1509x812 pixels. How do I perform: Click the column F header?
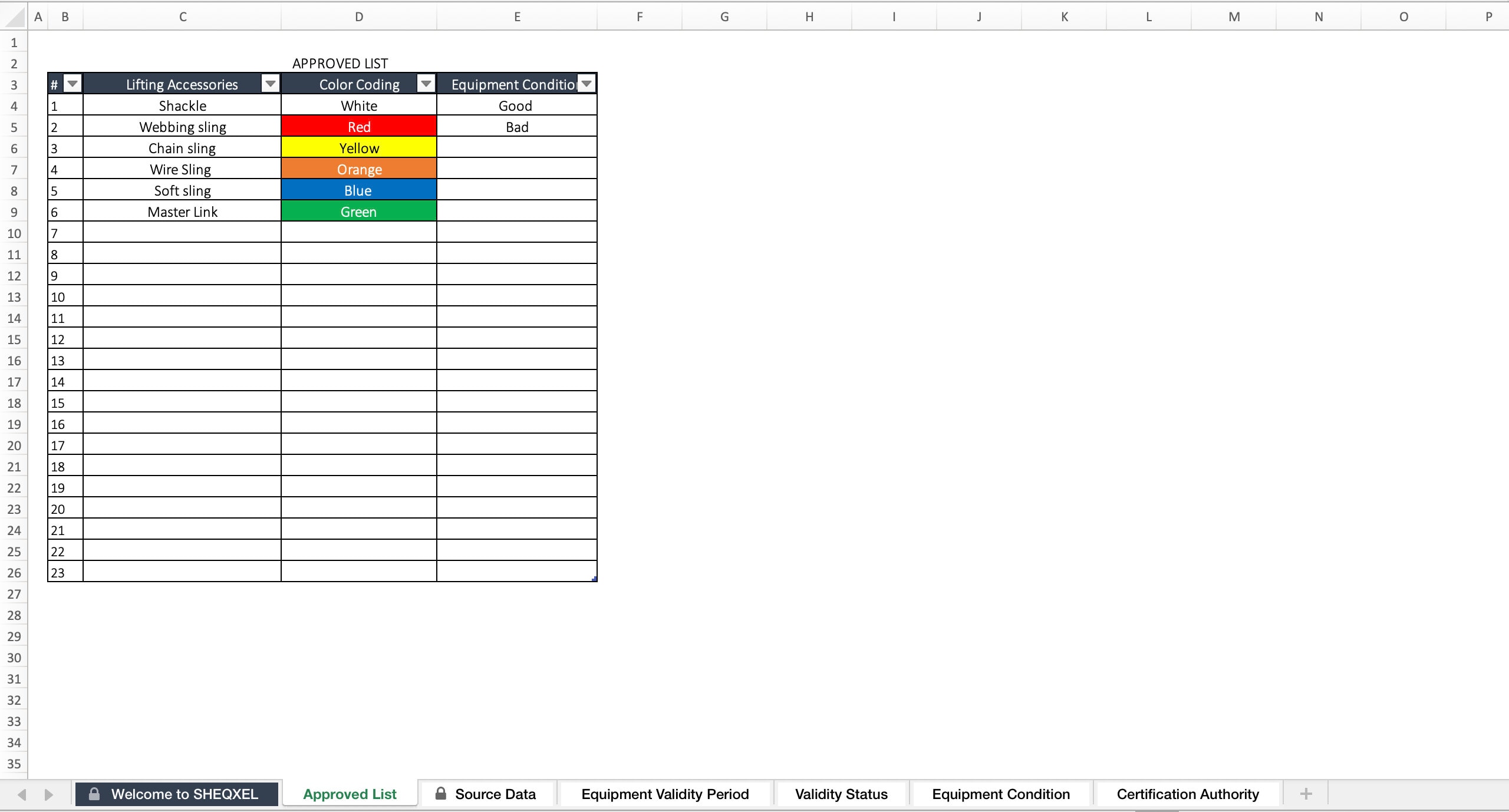click(x=640, y=16)
